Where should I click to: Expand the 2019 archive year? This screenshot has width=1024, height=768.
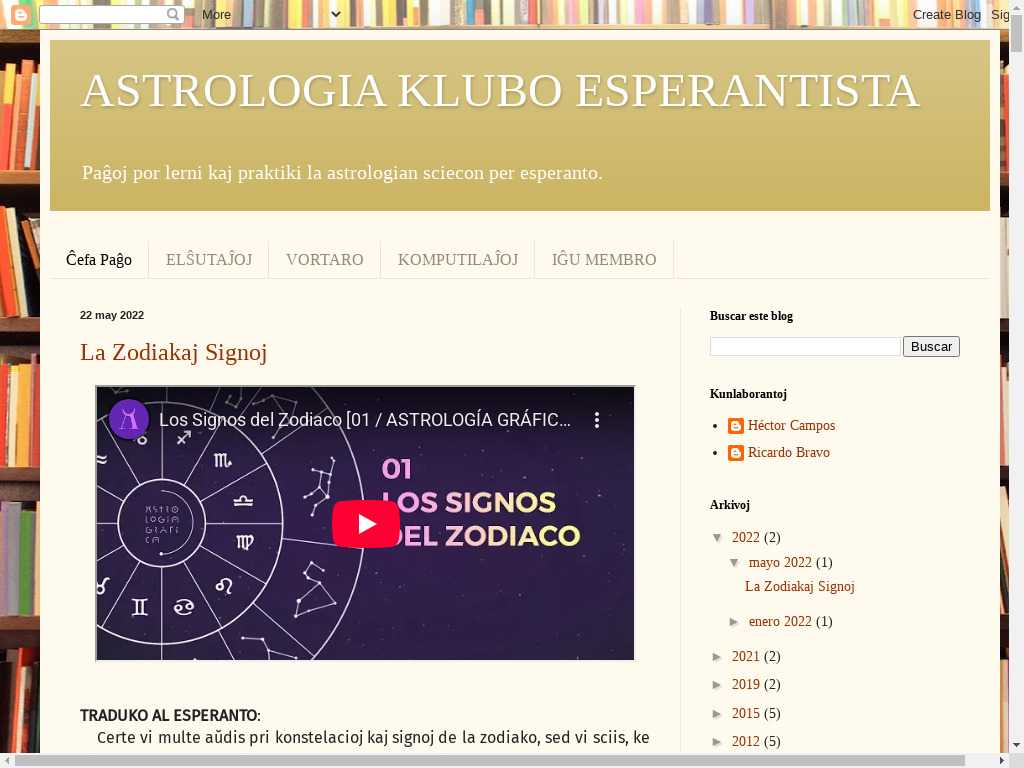[x=718, y=685]
